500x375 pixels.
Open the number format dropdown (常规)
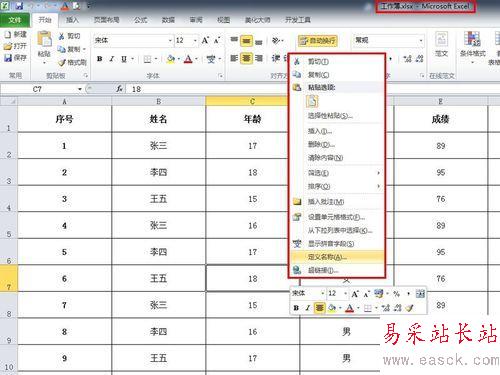coord(421,41)
